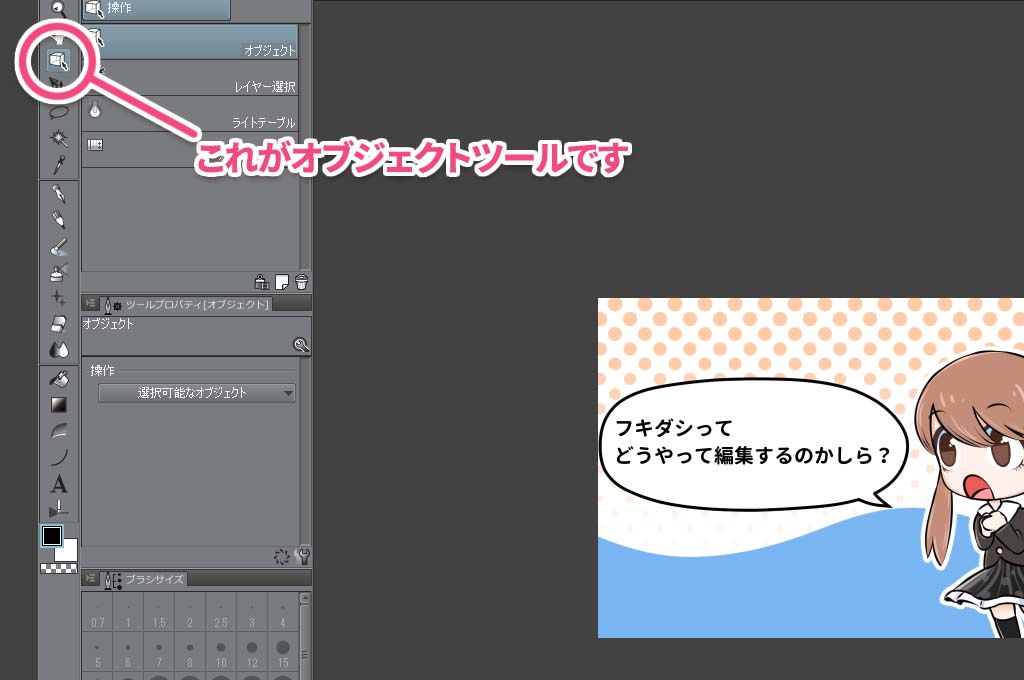Reset tool properties to initial settings
1024x680 pixels.
[282, 557]
